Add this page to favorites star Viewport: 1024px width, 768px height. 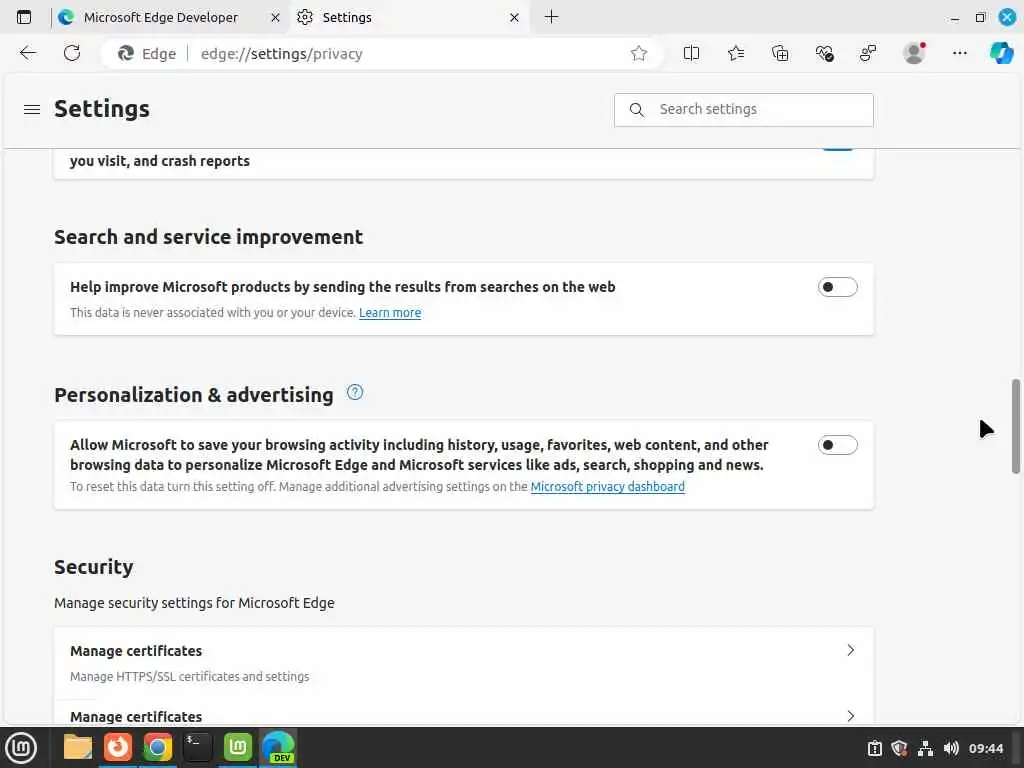click(639, 54)
